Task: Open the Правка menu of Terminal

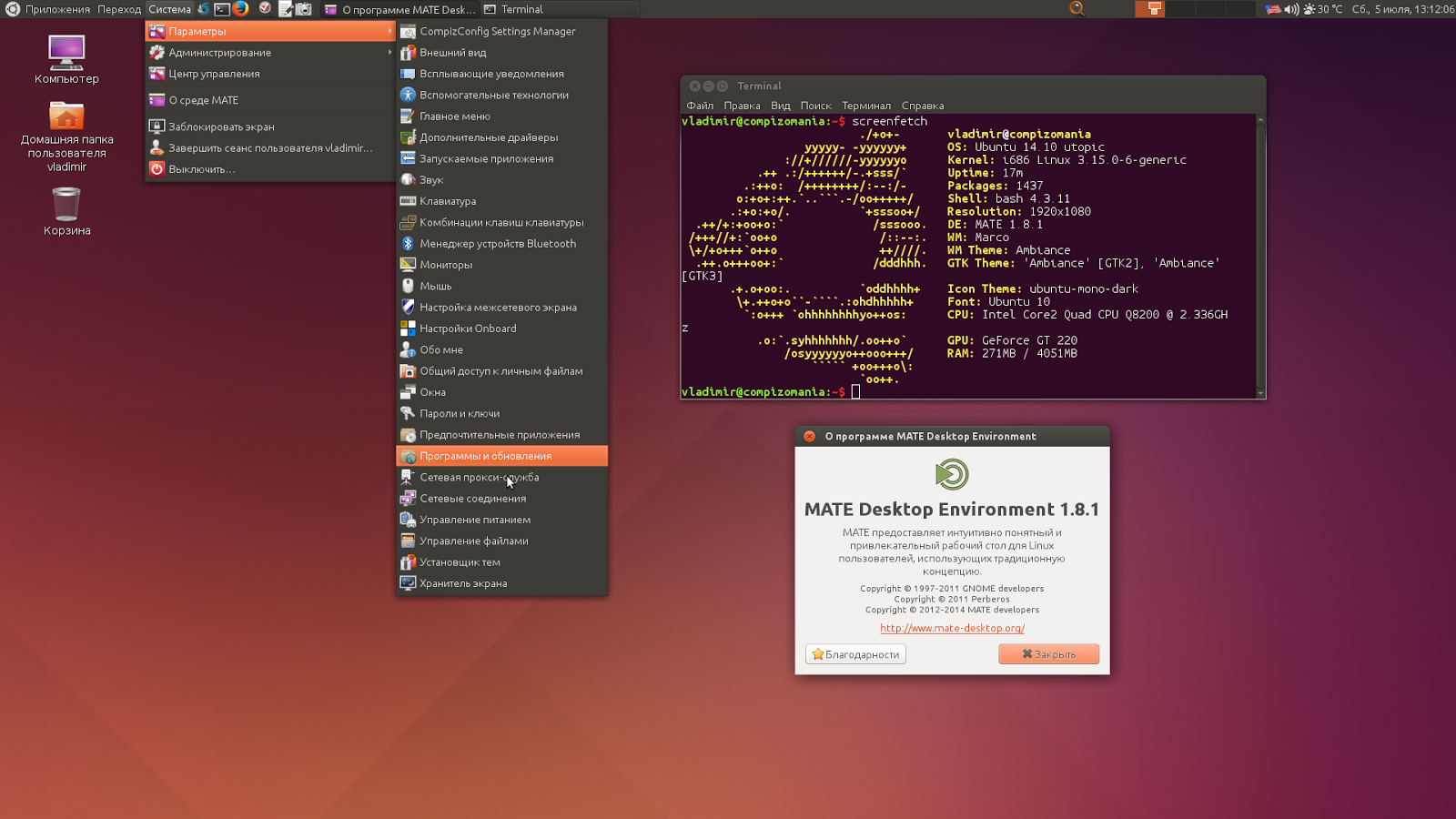Action: [x=742, y=106]
